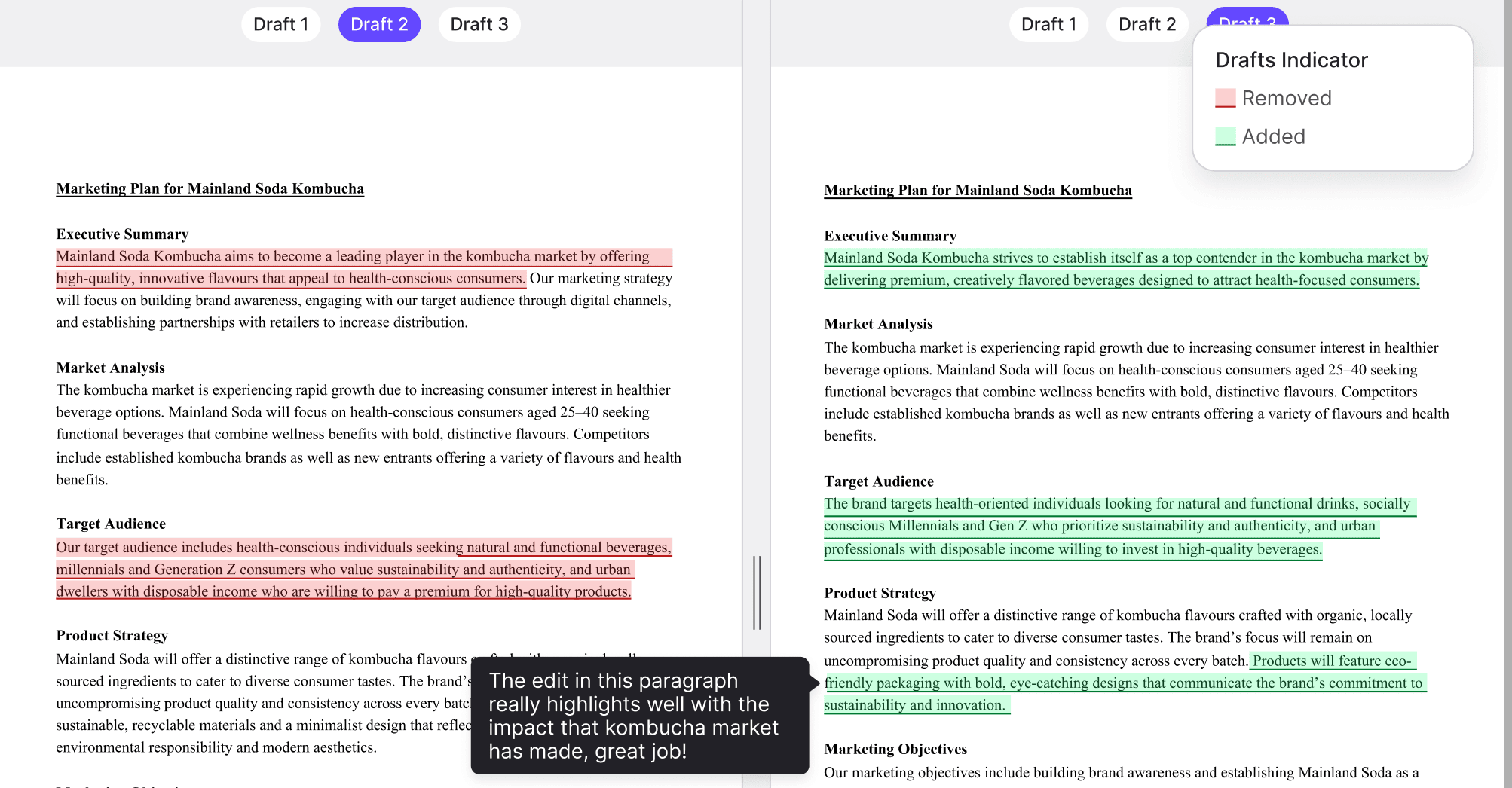Viewport: 1512px width, 788px height.
Task: Click the split-pane divider handle
Action: 757,593
